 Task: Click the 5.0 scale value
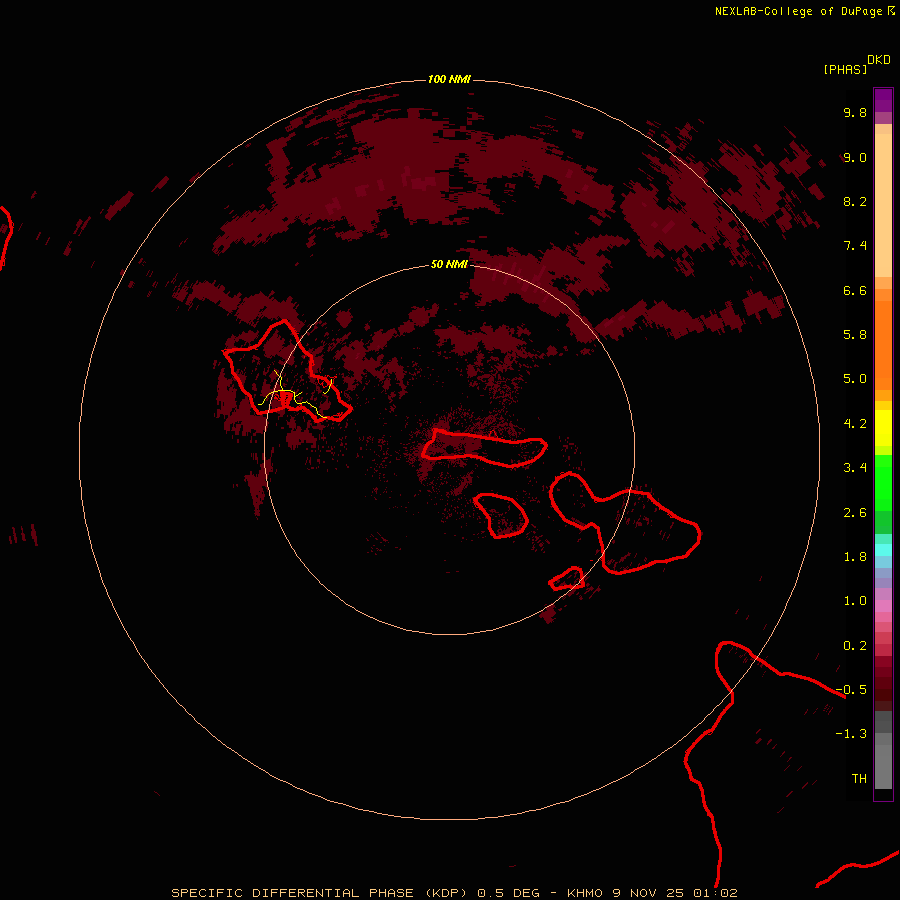855,379
